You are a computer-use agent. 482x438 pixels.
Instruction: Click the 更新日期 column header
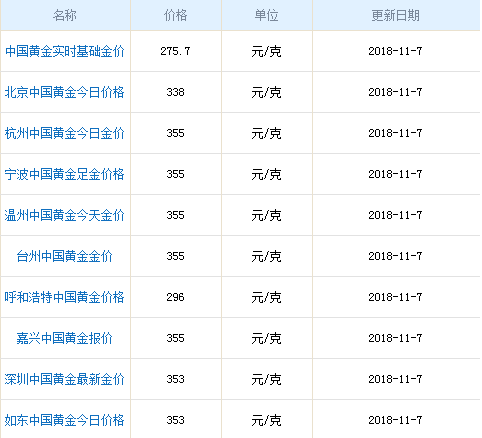pyautogui.click(x=396, y=15)
